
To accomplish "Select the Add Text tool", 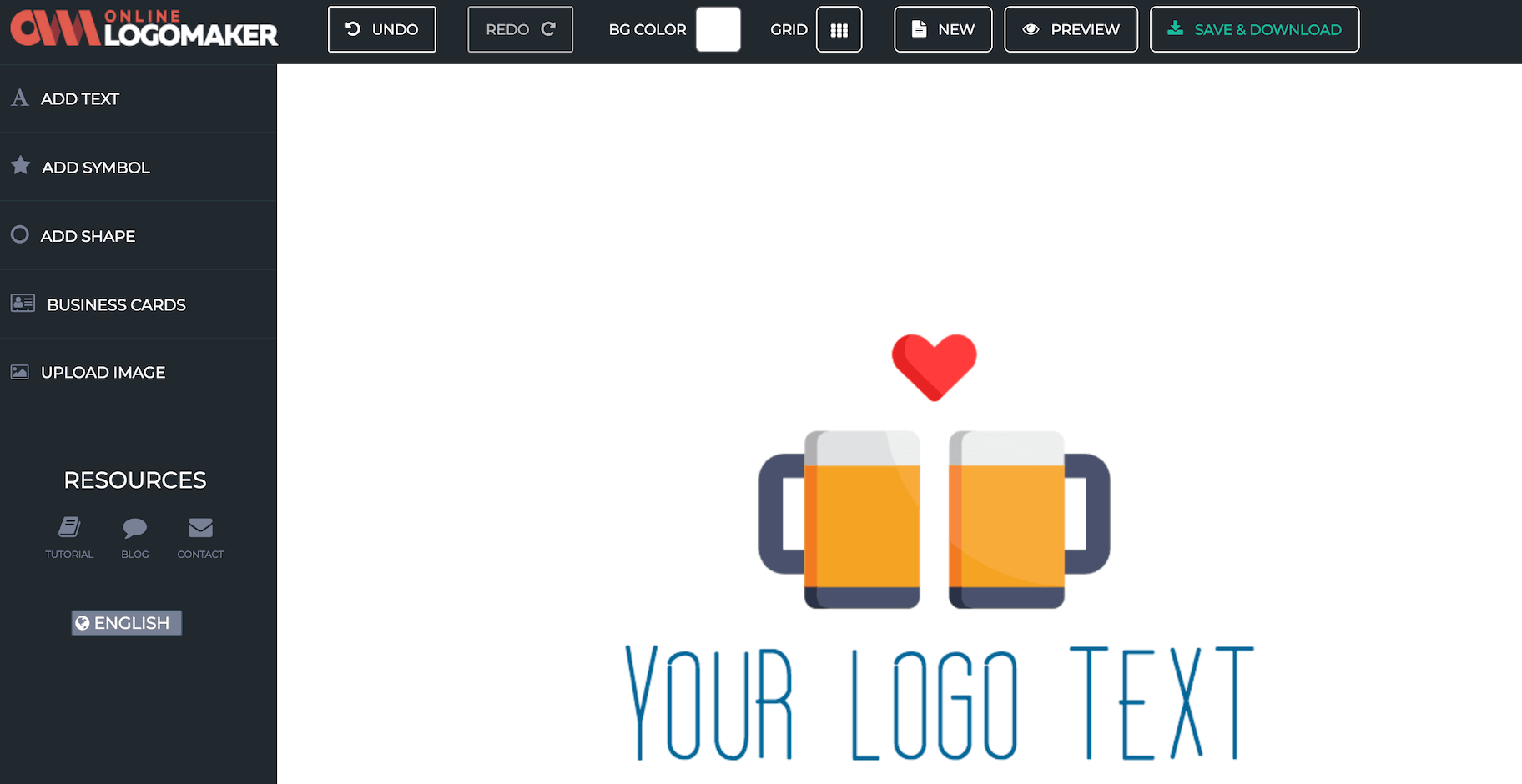I will tap(80, 98).
